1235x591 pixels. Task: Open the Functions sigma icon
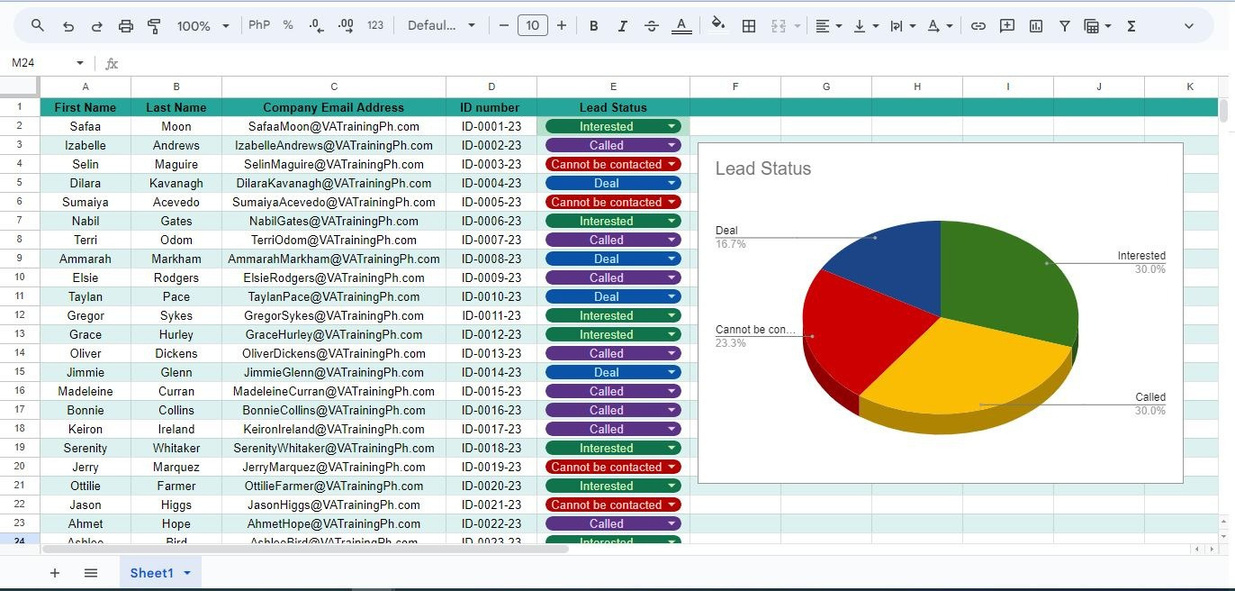(x=1131, y=26)
